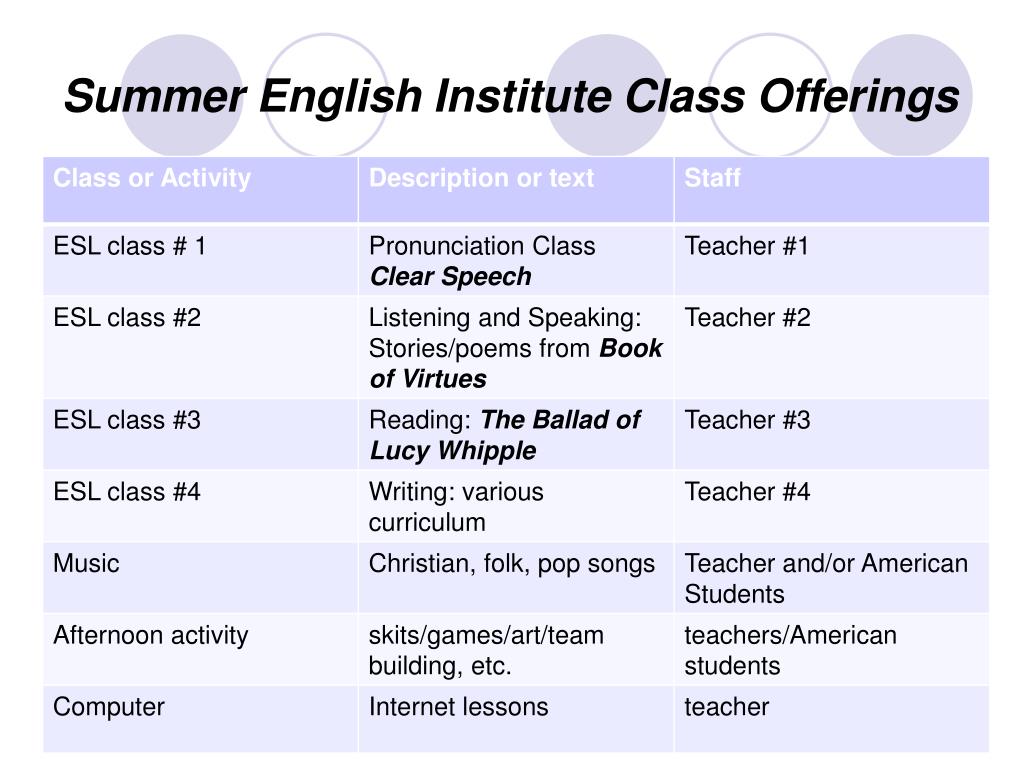Select the 'Afternoon activity' cell
The height and width of the screenshot is (768, 1024).
[200, 650]
